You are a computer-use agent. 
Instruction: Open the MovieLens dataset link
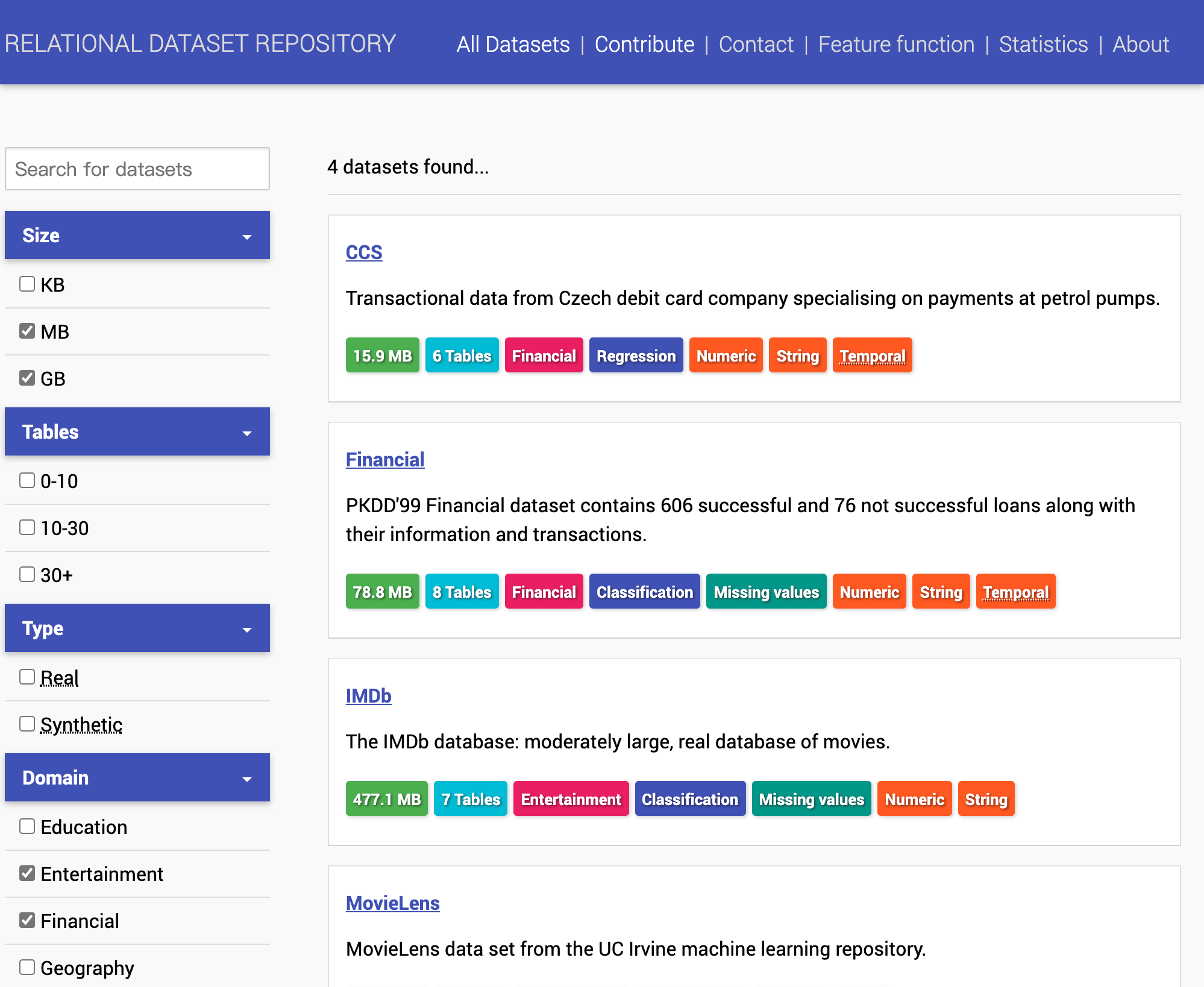(x=392, y=903)
